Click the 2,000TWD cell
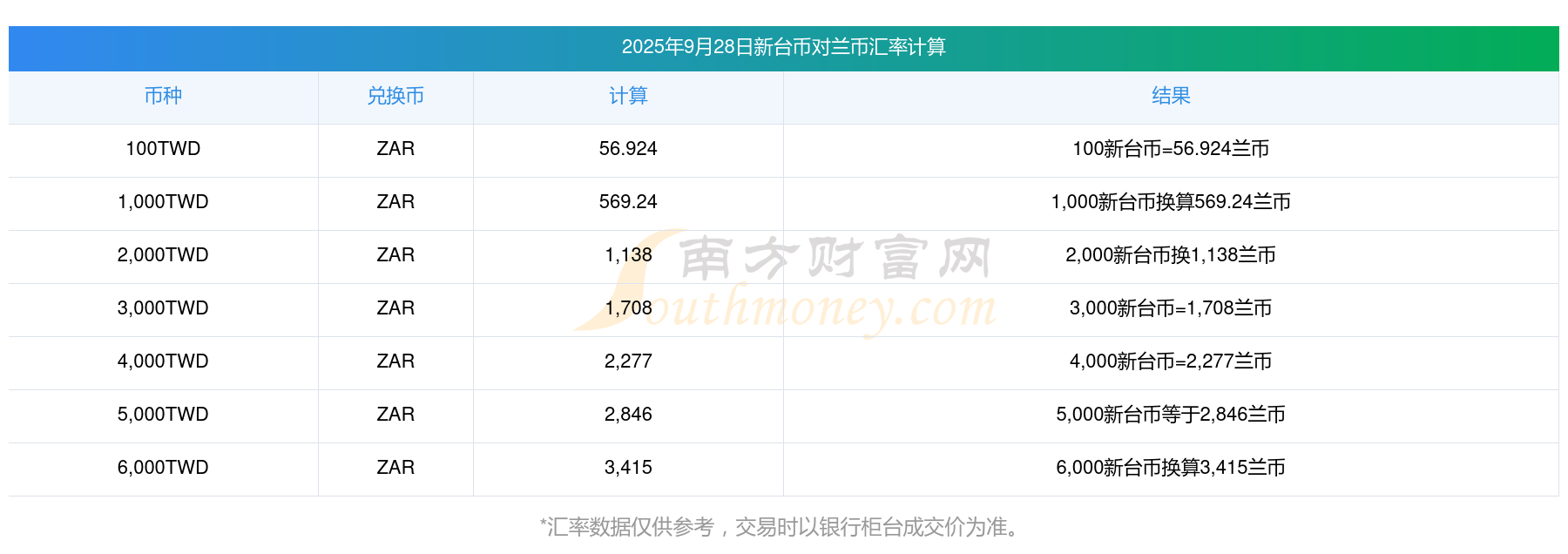The width and height of the screenshot is (1568, 554). coord(163,255)
